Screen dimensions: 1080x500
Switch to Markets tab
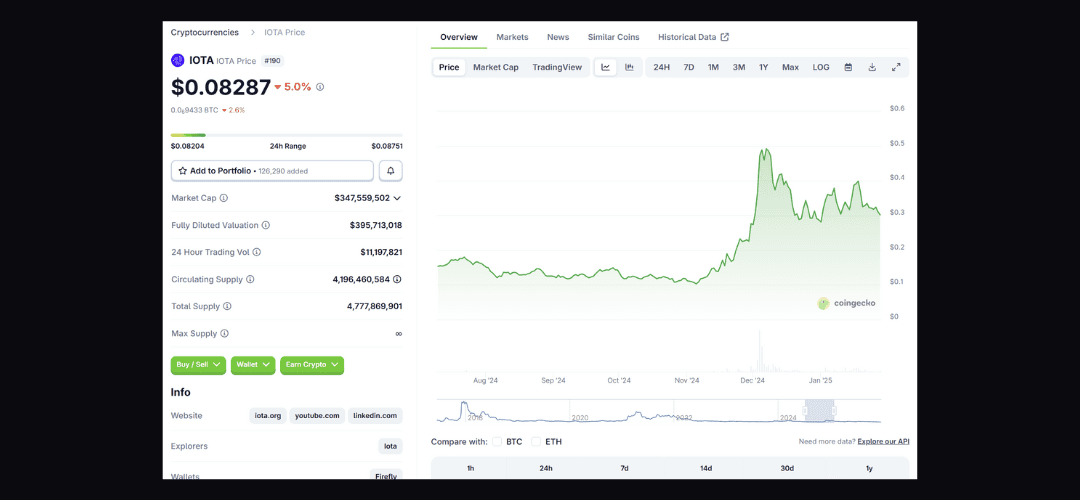(x=512, y=37)
